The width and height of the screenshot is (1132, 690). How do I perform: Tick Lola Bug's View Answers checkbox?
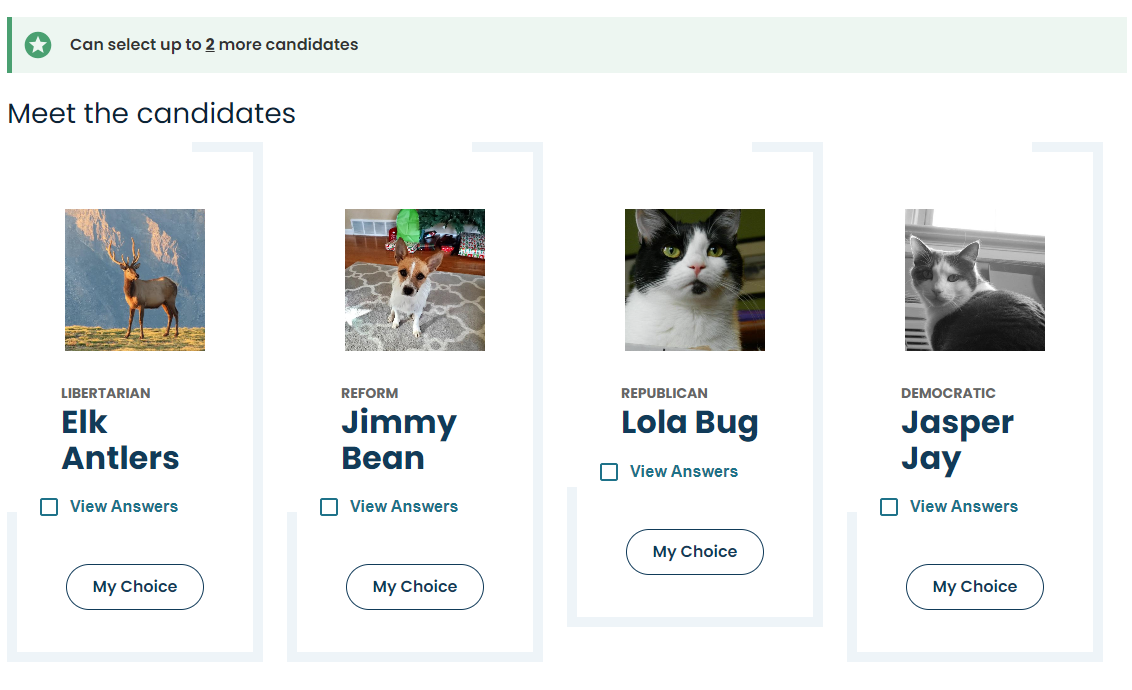click(x=609, y=472)
